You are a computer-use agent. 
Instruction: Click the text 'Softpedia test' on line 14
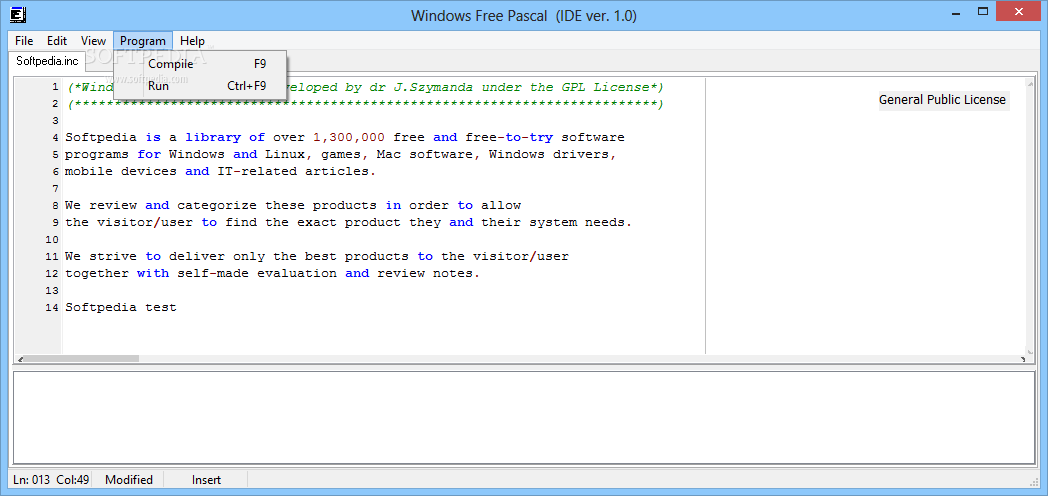(x=121, y=307)
